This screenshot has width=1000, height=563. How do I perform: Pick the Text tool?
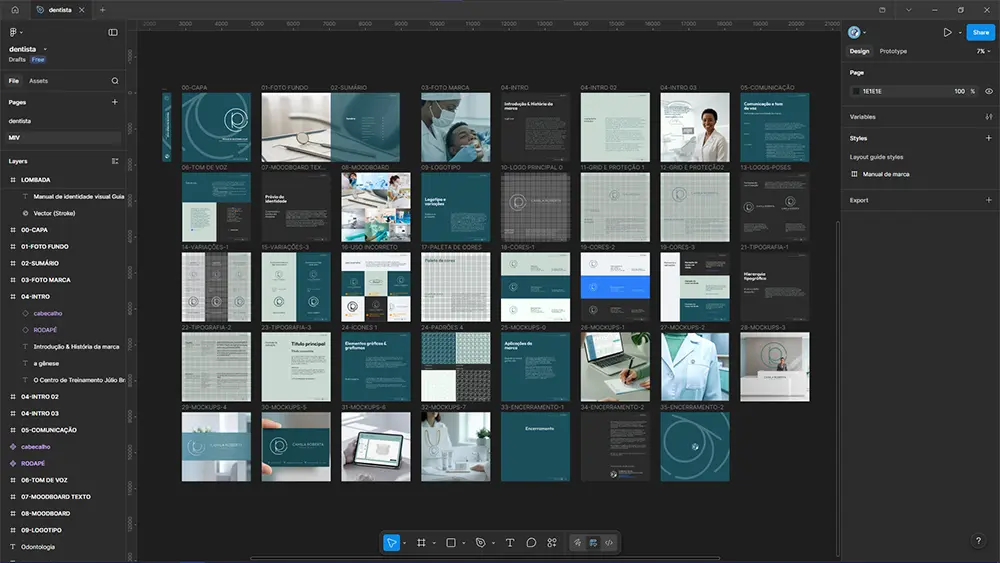tap(510, 543)
